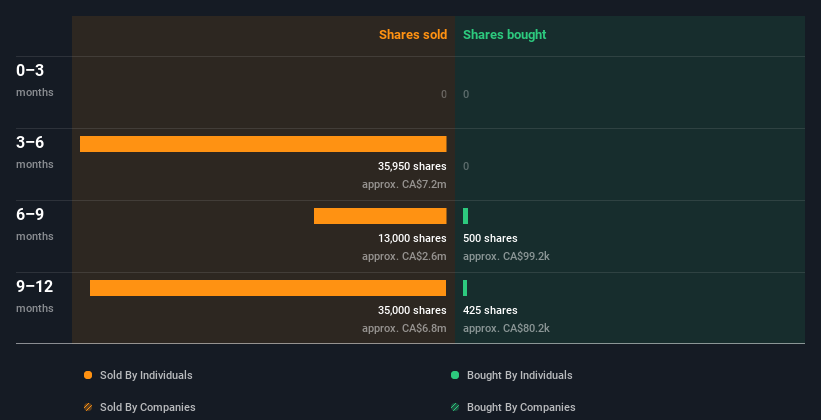Click the approx. CA$80.2k value
This screenshot has height=420, width=821.
[506, 328]
